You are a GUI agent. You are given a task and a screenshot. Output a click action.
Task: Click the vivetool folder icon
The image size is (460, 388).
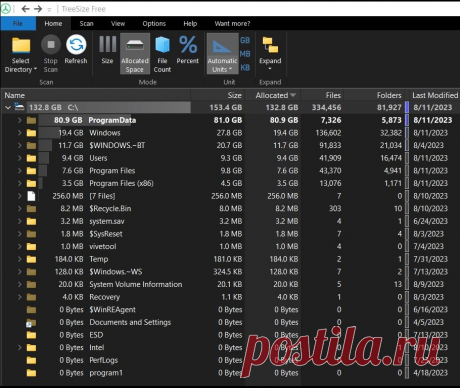[31, 247]
